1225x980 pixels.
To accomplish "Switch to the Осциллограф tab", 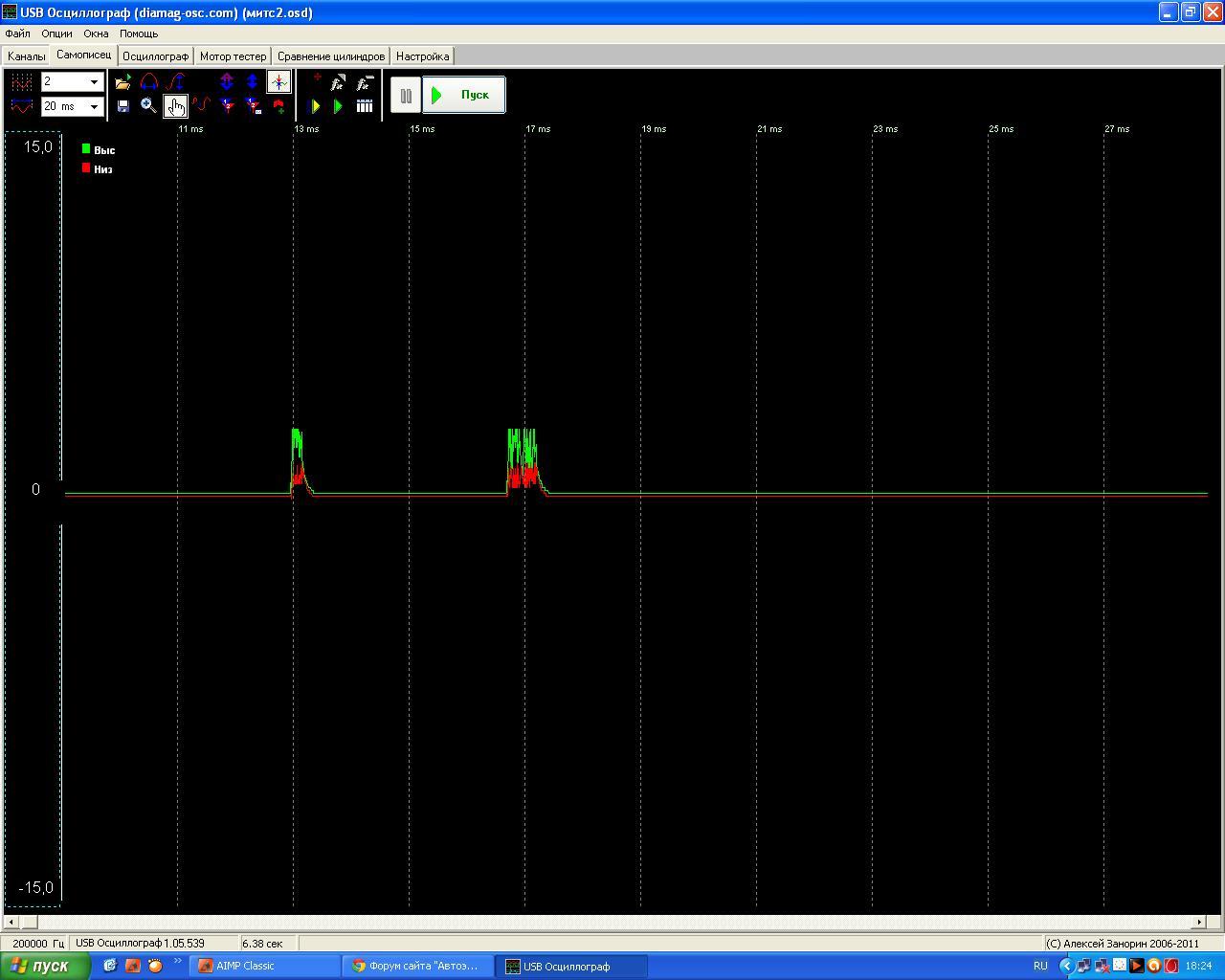I will pyautogui.click(x=155, y=56).
